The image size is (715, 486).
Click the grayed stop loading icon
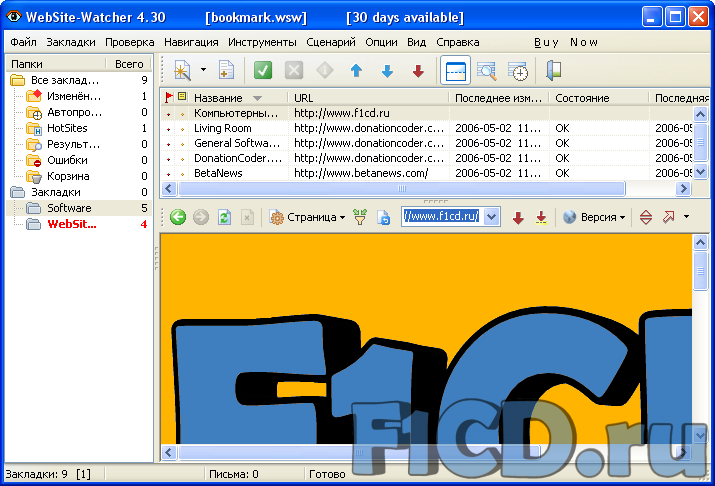pyautogui.click(x=247, y=217)
